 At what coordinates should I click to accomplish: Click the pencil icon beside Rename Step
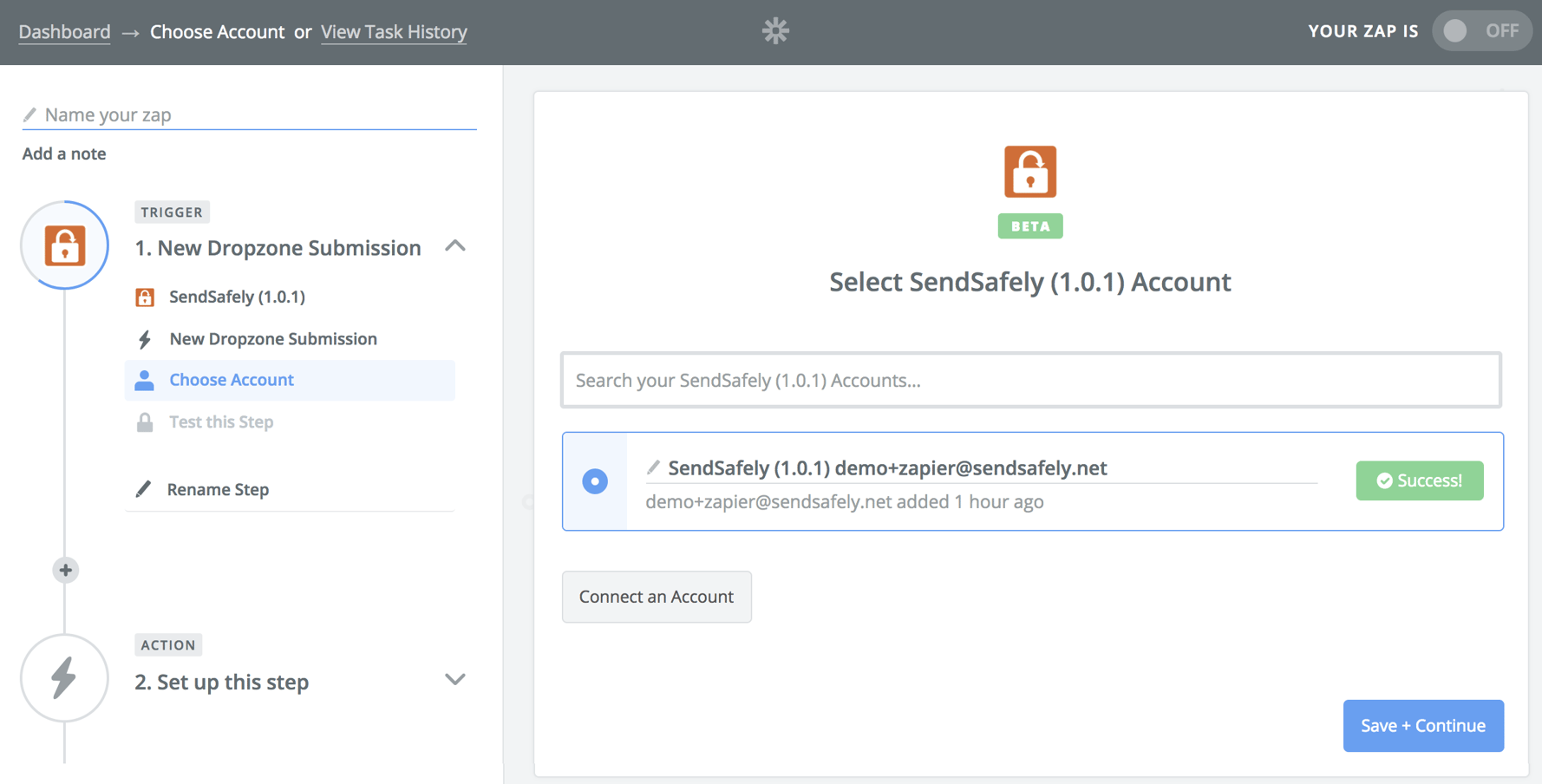click(144, 489)
